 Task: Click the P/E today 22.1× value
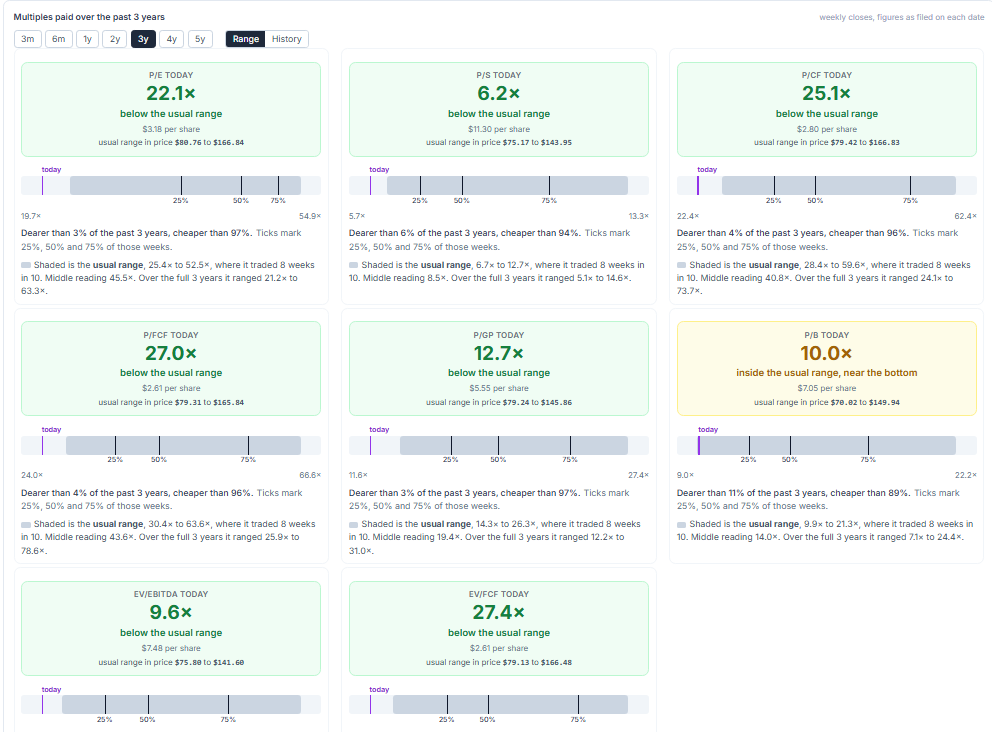coord(171,94)
